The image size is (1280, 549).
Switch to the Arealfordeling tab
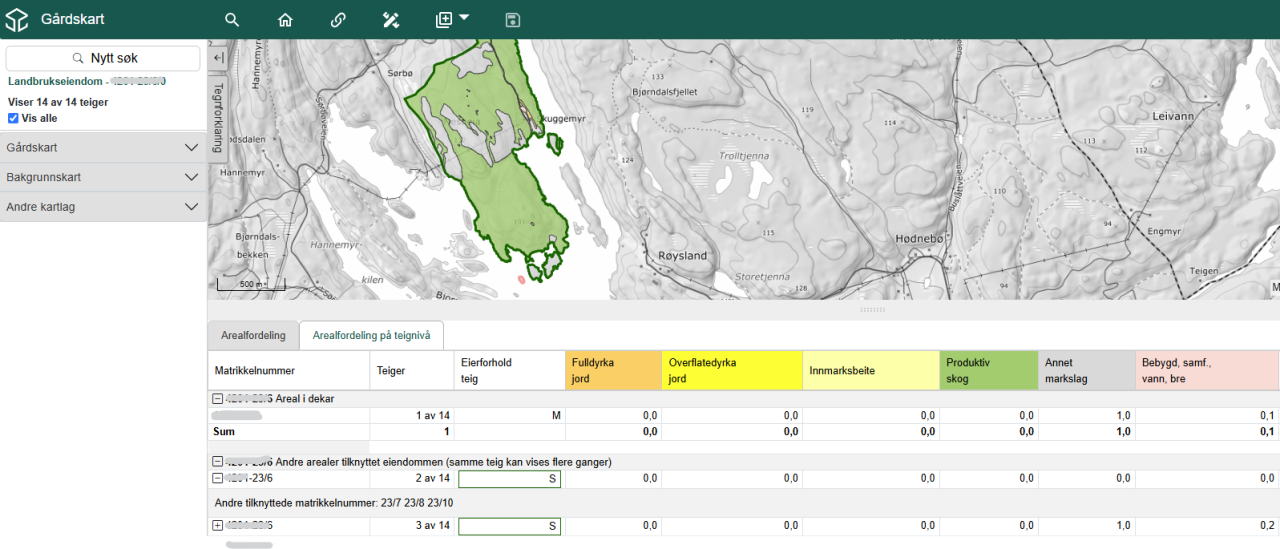[x=253, y=336]
